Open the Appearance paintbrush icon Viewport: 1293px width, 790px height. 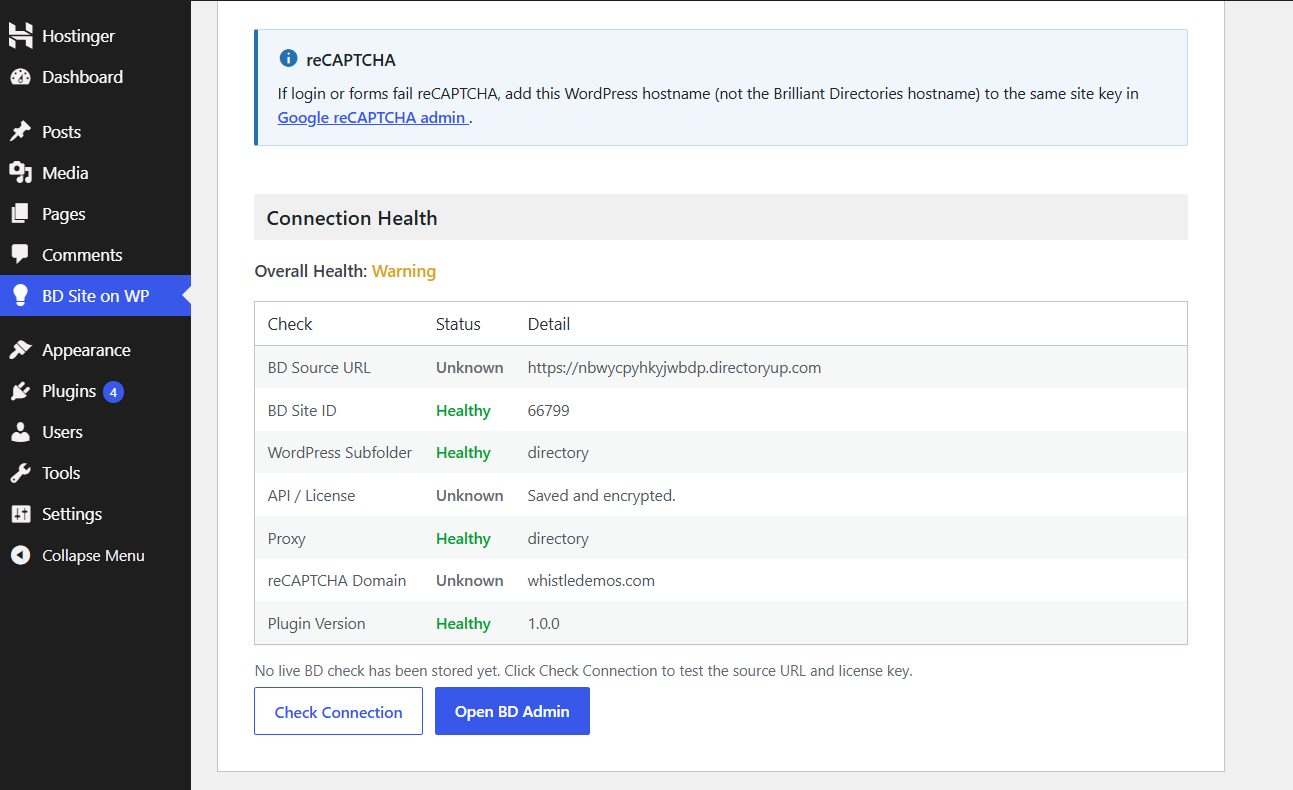tap(20, 350)
